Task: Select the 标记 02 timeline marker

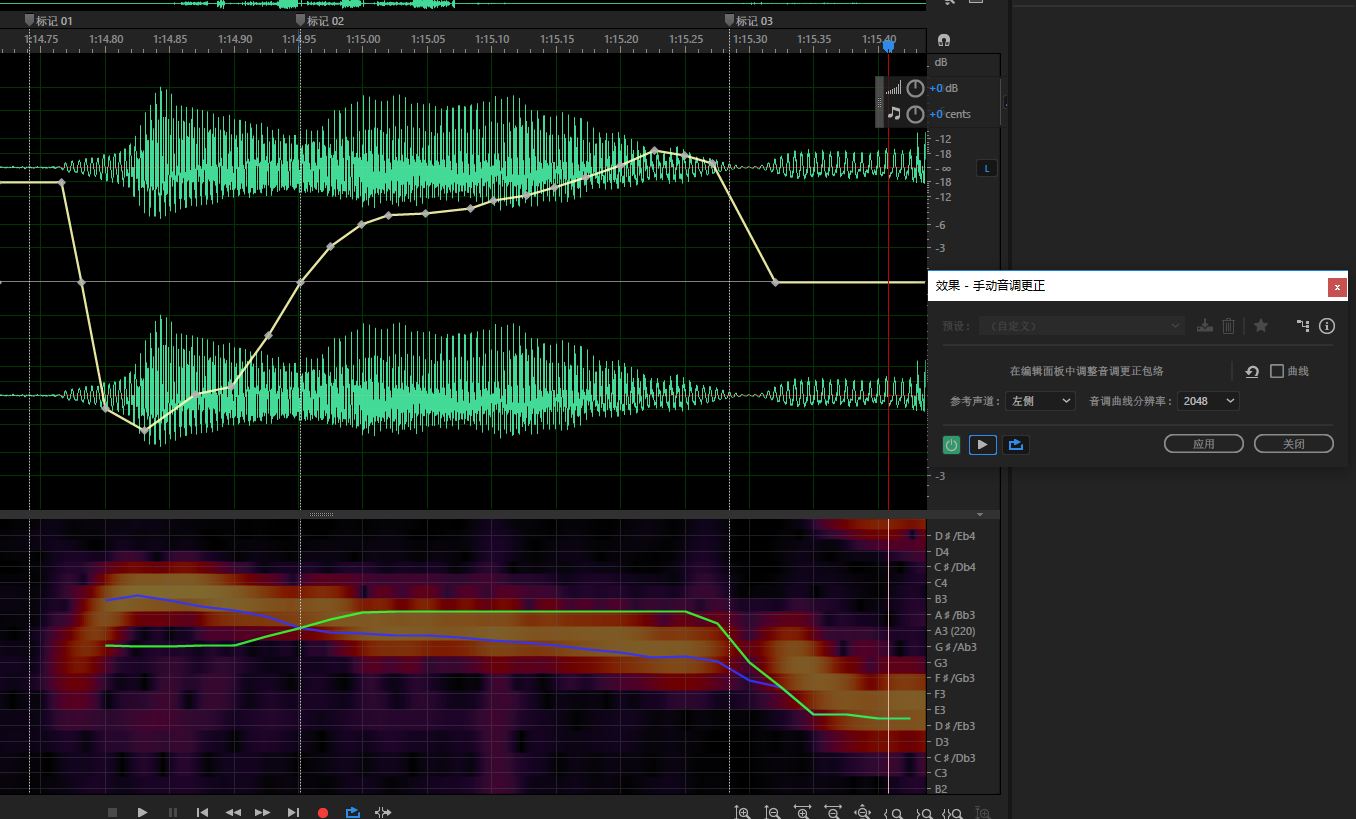Action: point(300,20)
